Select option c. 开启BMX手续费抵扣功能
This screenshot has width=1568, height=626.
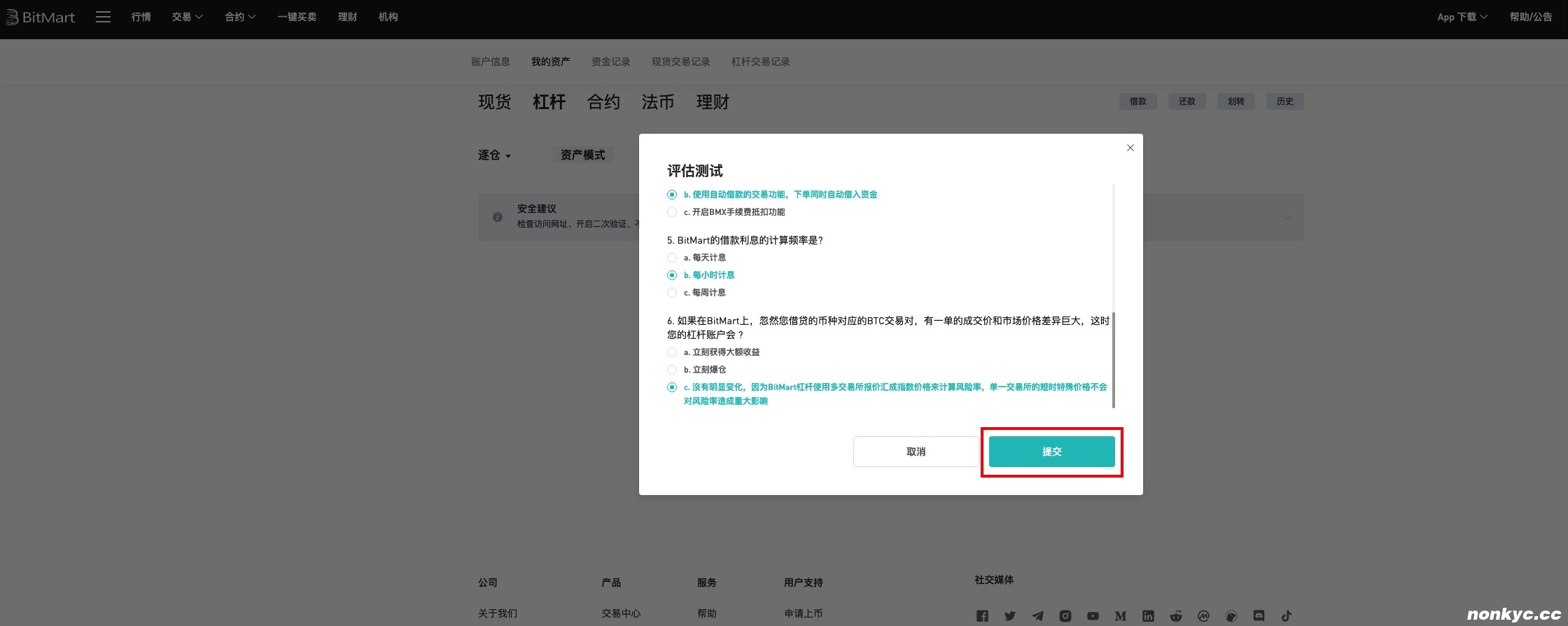(672, 212)
